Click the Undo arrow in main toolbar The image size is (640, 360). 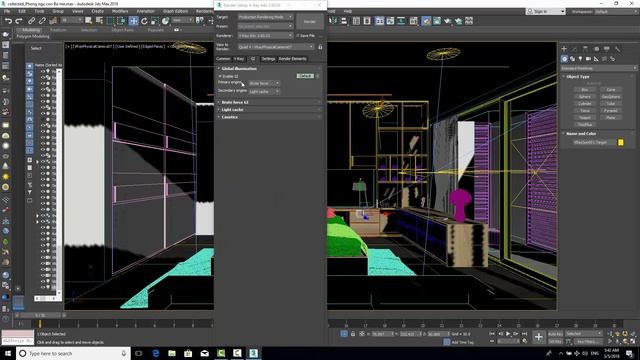[x=8, y=20]
